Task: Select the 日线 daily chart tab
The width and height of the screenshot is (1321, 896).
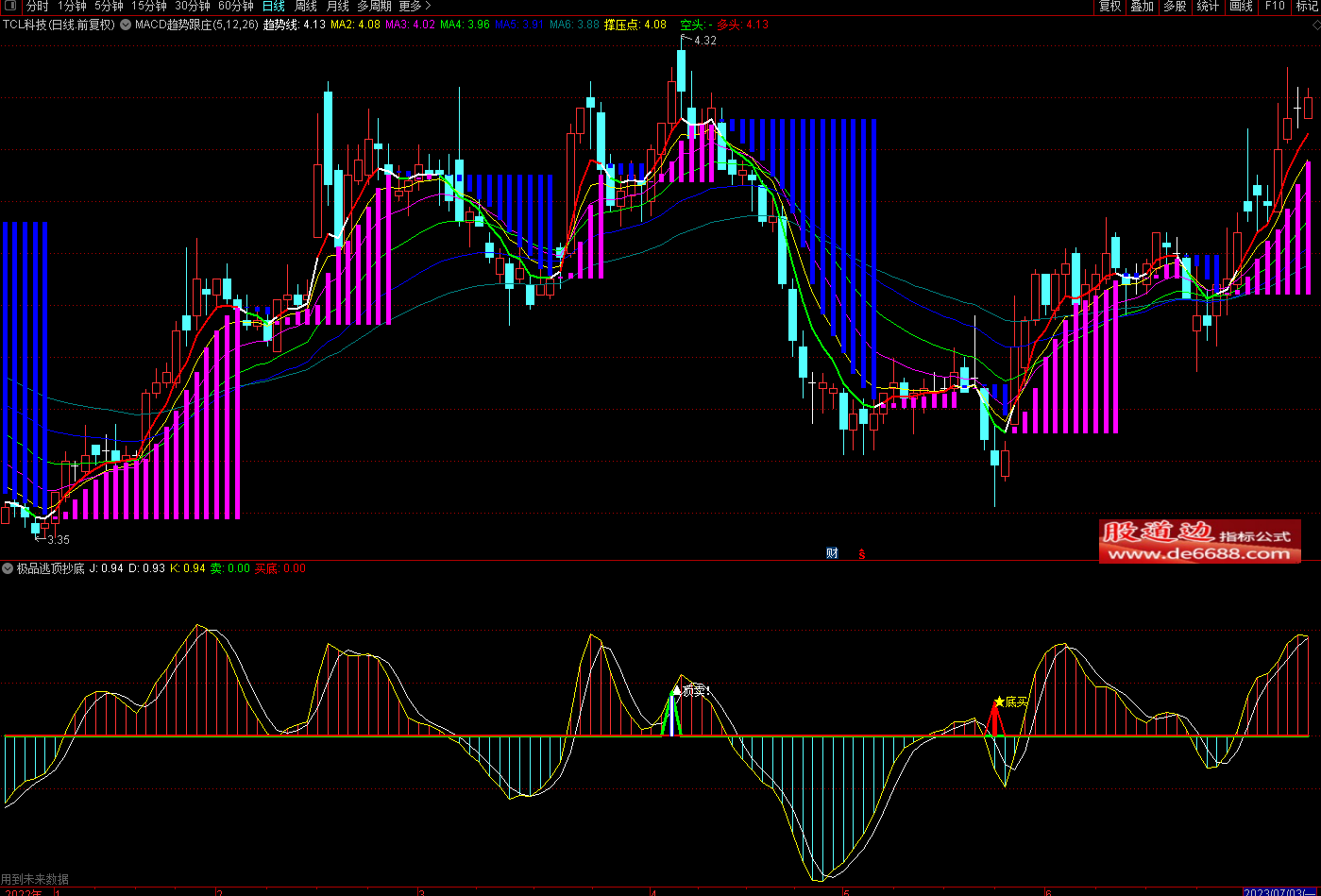Action: coord(274,7)
